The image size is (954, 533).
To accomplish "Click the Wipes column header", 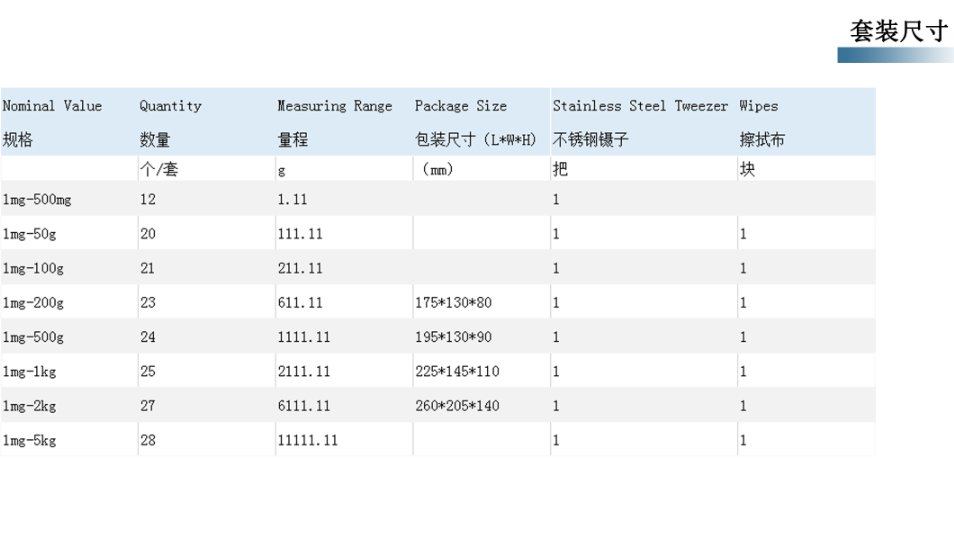I will click(758, 106).
